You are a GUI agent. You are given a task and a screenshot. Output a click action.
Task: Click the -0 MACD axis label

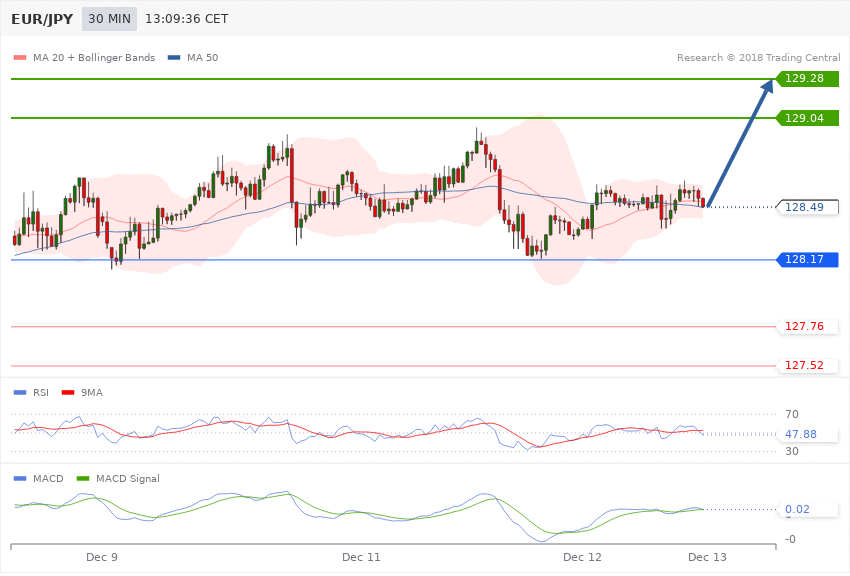(790, 539)
